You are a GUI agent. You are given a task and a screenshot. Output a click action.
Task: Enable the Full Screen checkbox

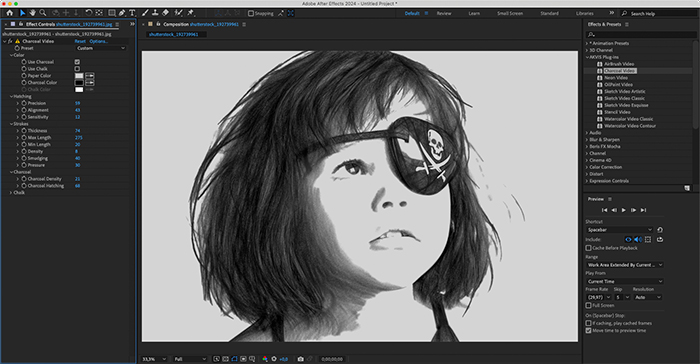(588, 305)
